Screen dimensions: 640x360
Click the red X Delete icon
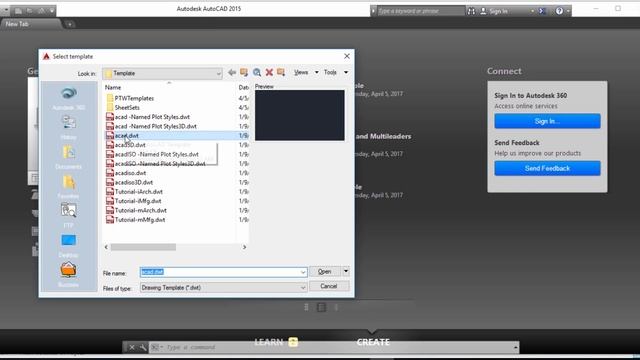269,72
